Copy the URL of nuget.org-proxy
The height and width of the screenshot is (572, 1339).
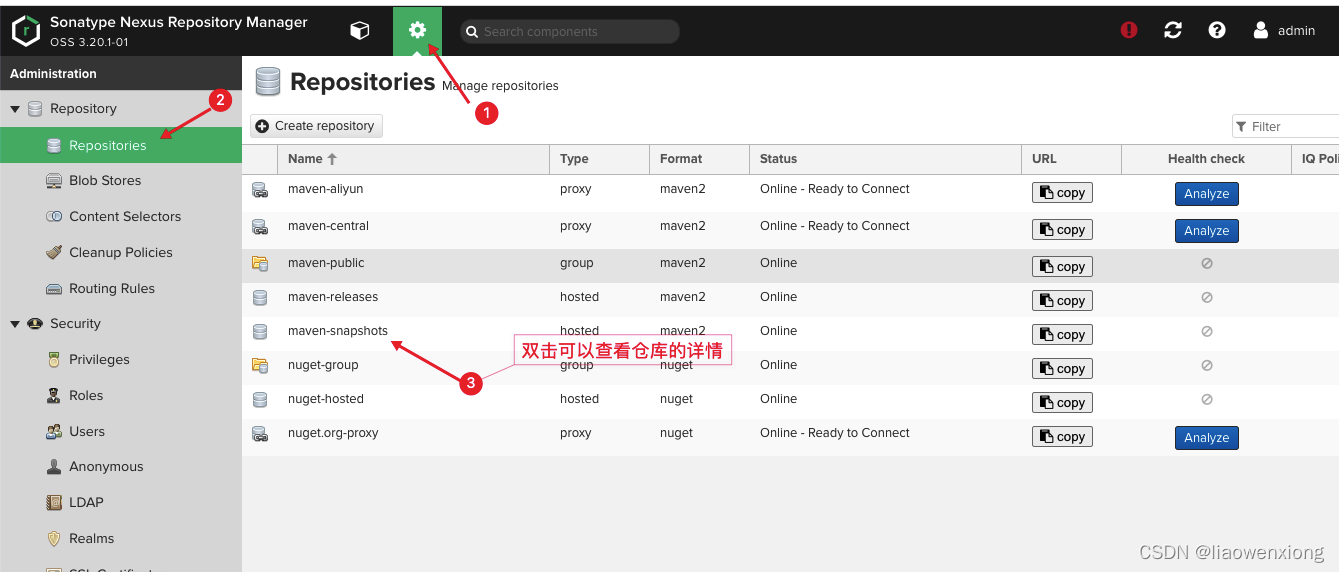[1062, 437]
